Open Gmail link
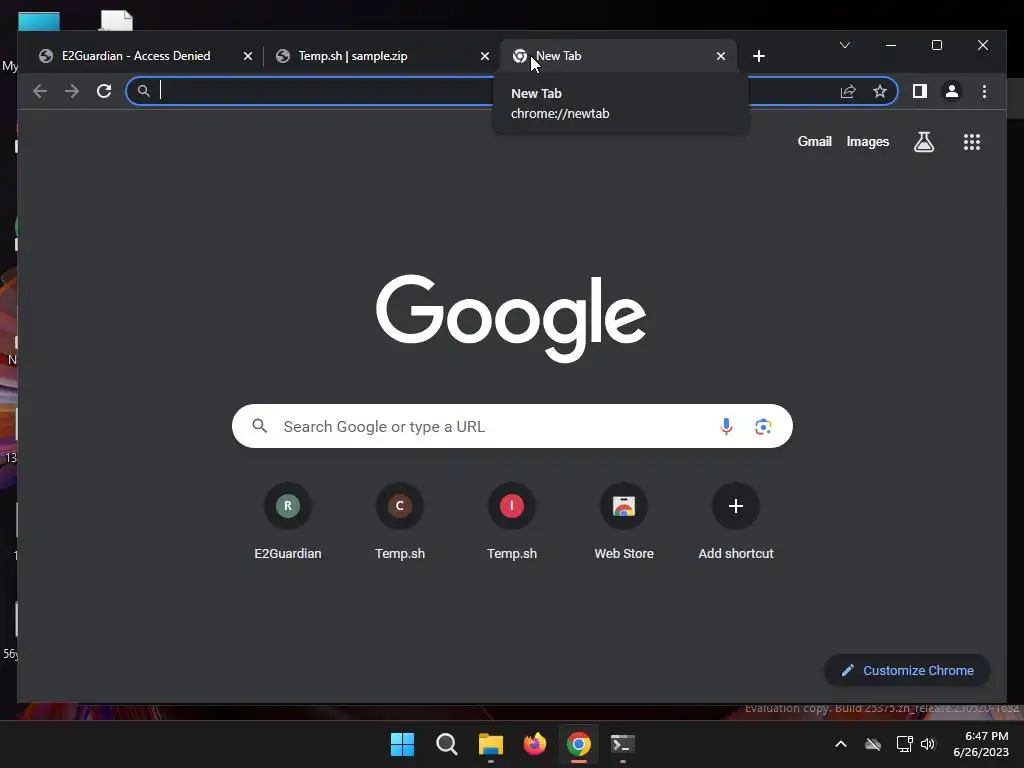The image size is (1024, 768). coord(814,142)
